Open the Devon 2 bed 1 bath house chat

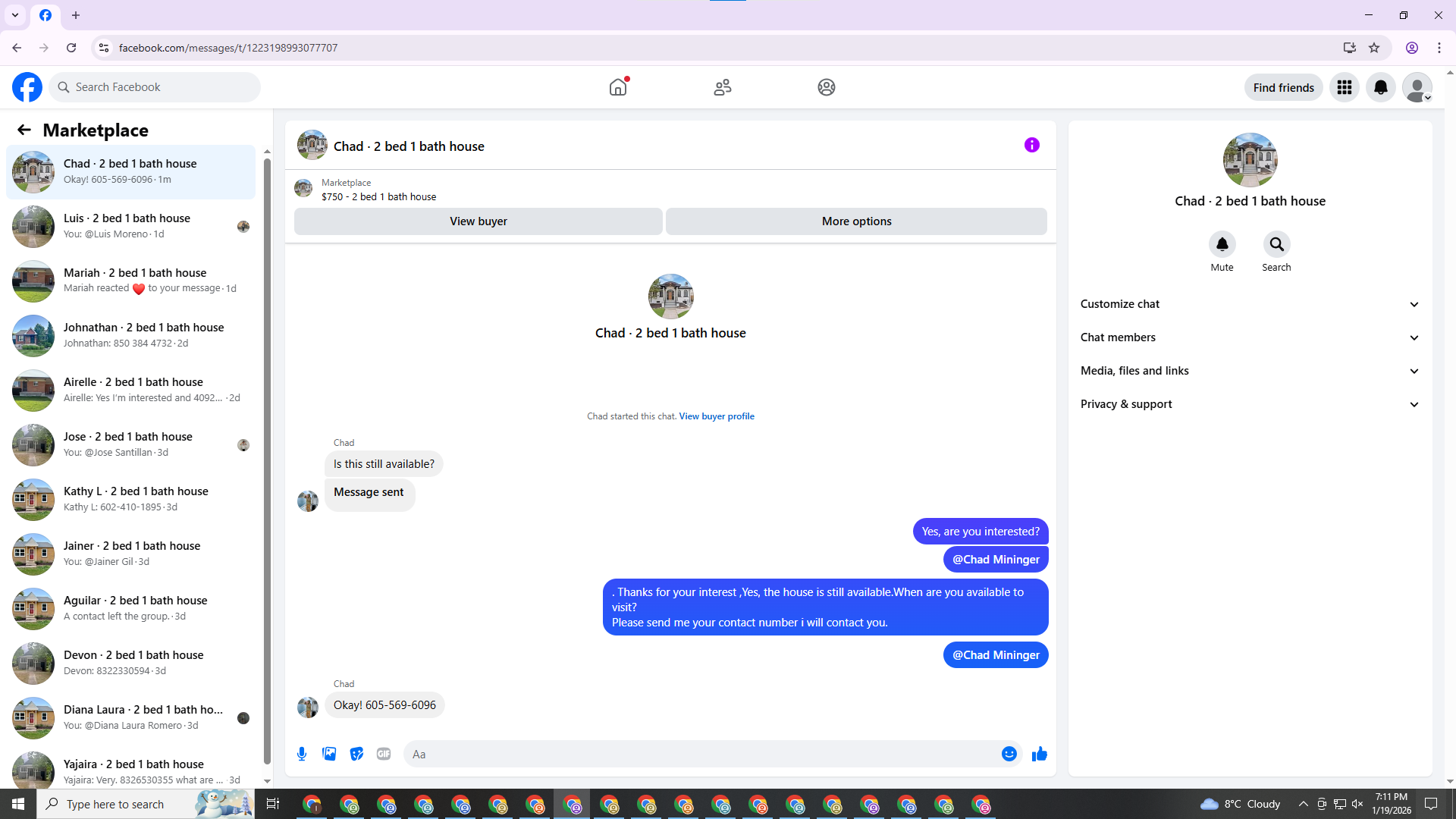(x=130, y=663)
